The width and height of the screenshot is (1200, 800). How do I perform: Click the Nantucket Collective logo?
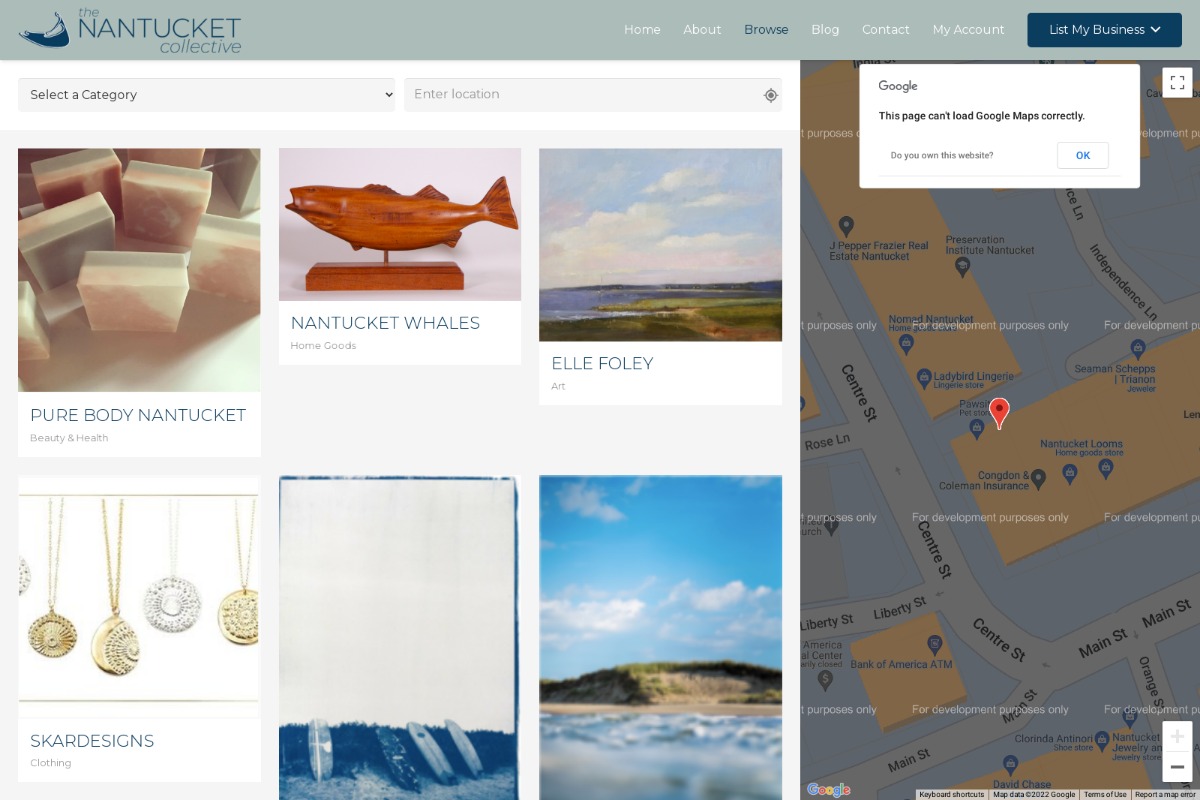tap(130, 30)
